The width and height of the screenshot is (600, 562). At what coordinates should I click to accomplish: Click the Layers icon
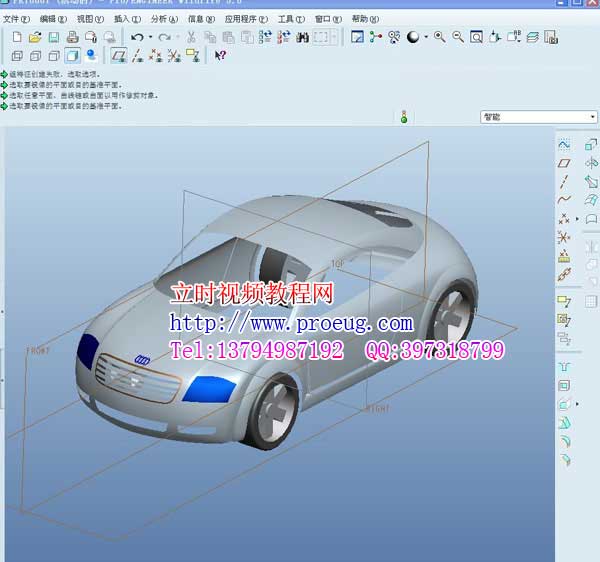[x=533, y=37]
